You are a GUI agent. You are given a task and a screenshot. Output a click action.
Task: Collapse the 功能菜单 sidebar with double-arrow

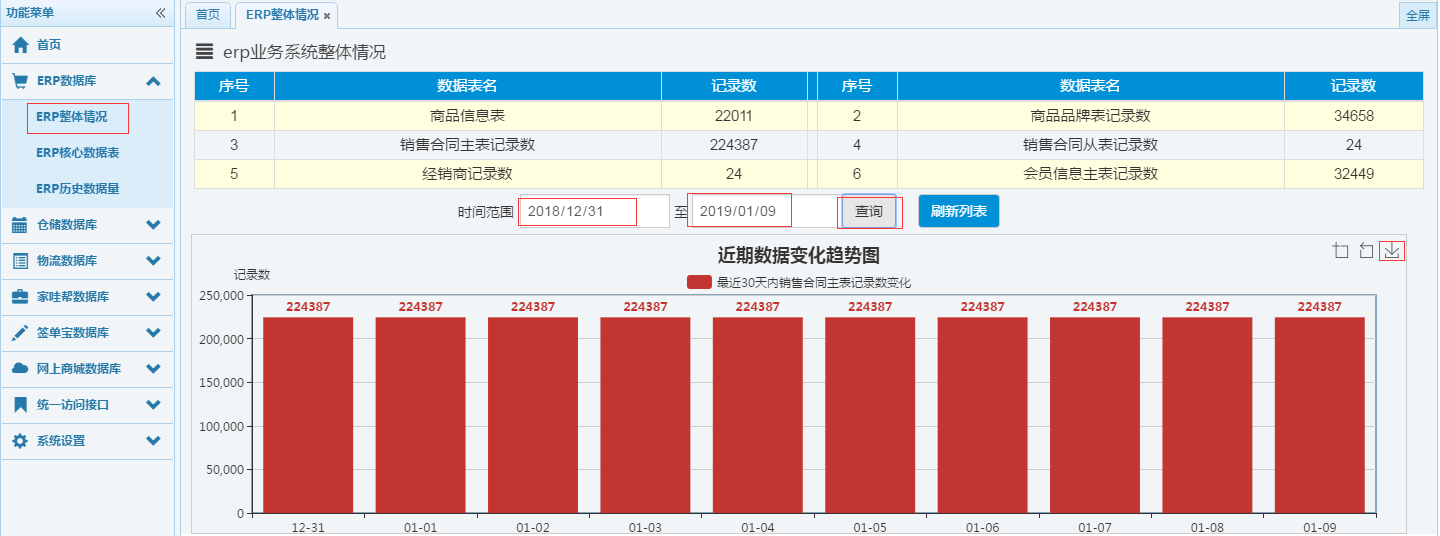(160, 13)
